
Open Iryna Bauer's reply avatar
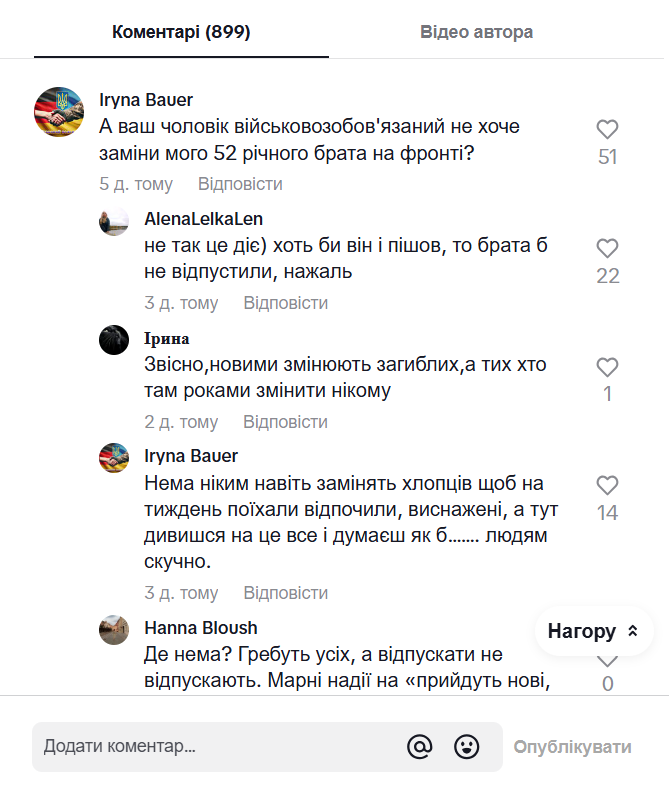click(114, 458)
